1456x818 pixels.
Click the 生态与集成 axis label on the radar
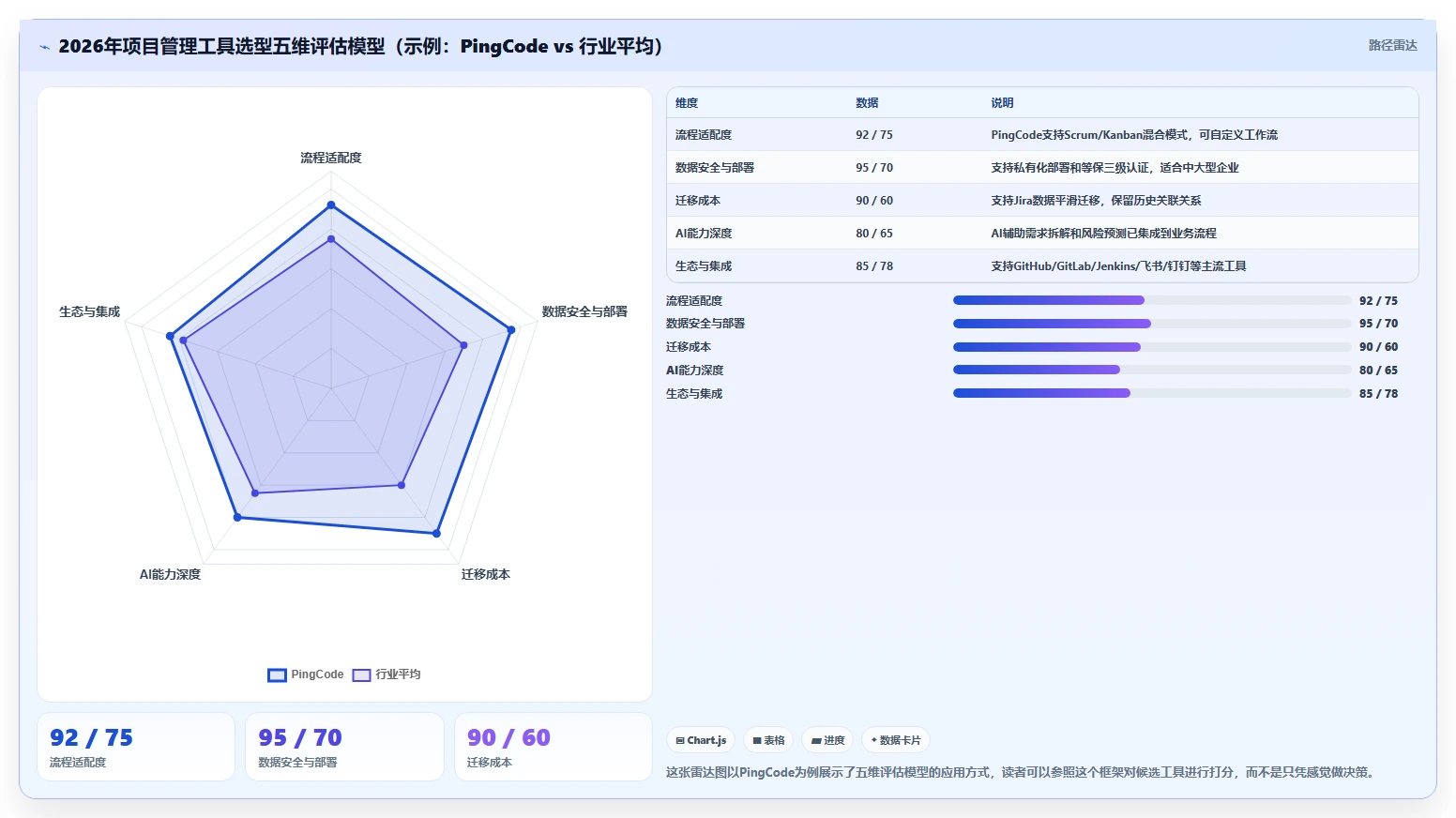pos(90,311)
